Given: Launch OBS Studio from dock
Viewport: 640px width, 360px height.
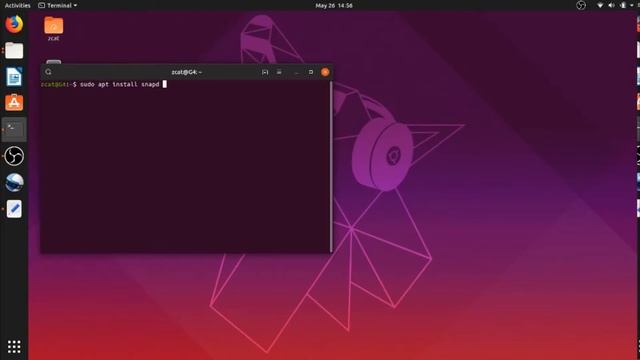Looking at the screenshot, I should point(14,156).
